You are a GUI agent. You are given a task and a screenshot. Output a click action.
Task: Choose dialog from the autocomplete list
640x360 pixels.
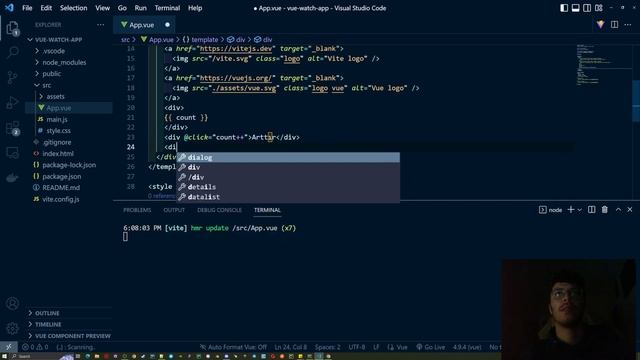288,158
